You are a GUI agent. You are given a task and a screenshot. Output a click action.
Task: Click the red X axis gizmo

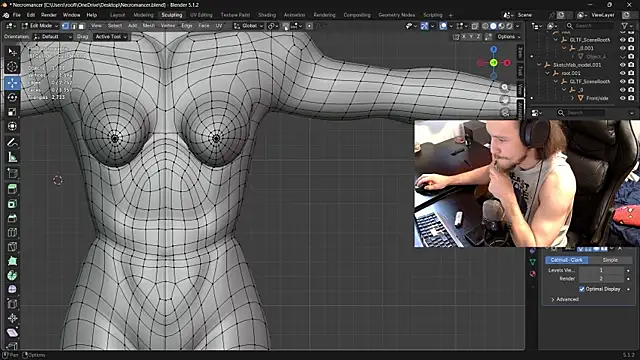coord(507,63)
